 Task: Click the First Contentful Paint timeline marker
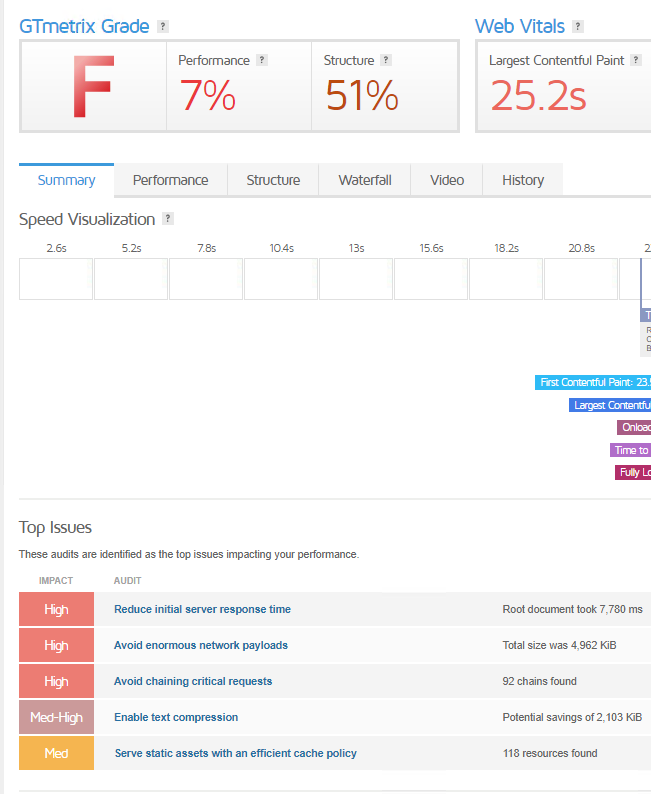593,382
